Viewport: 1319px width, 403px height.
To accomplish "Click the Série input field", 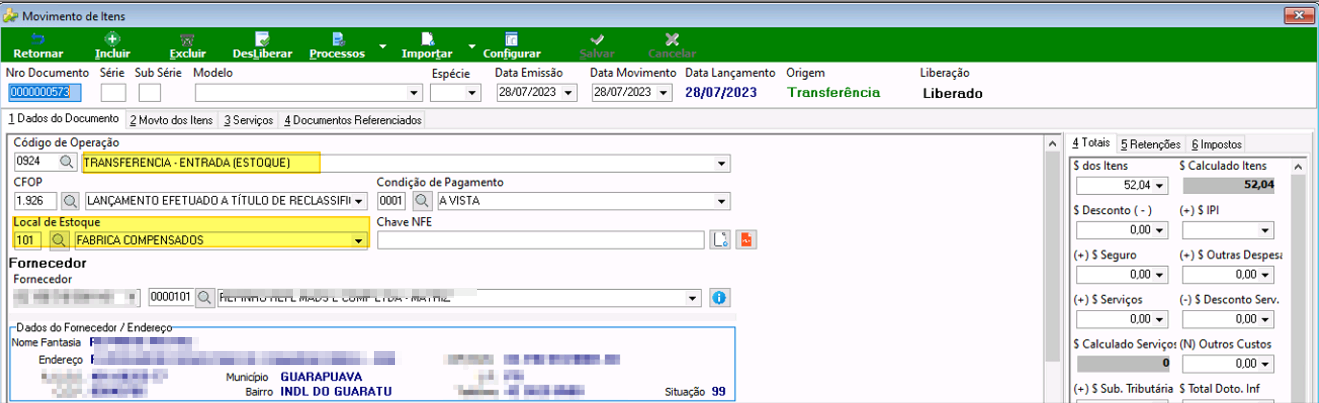I will [113, 93].
